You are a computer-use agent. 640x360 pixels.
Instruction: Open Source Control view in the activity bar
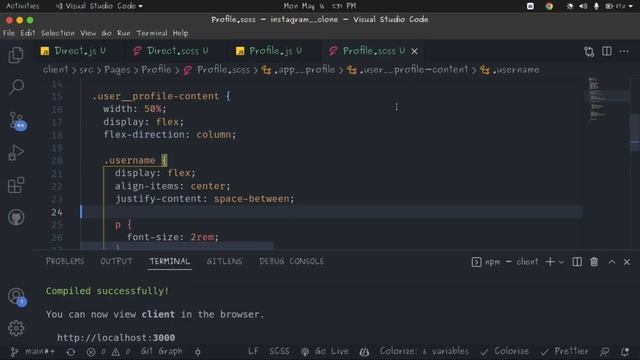[x=17, y=121]
